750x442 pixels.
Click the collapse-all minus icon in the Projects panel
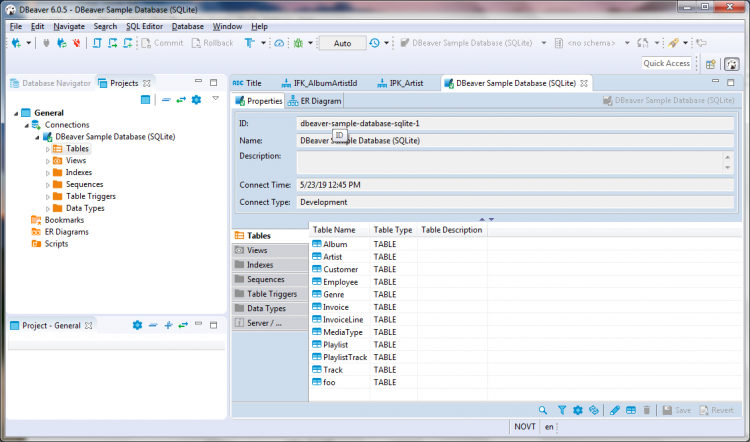pos(165,100)
